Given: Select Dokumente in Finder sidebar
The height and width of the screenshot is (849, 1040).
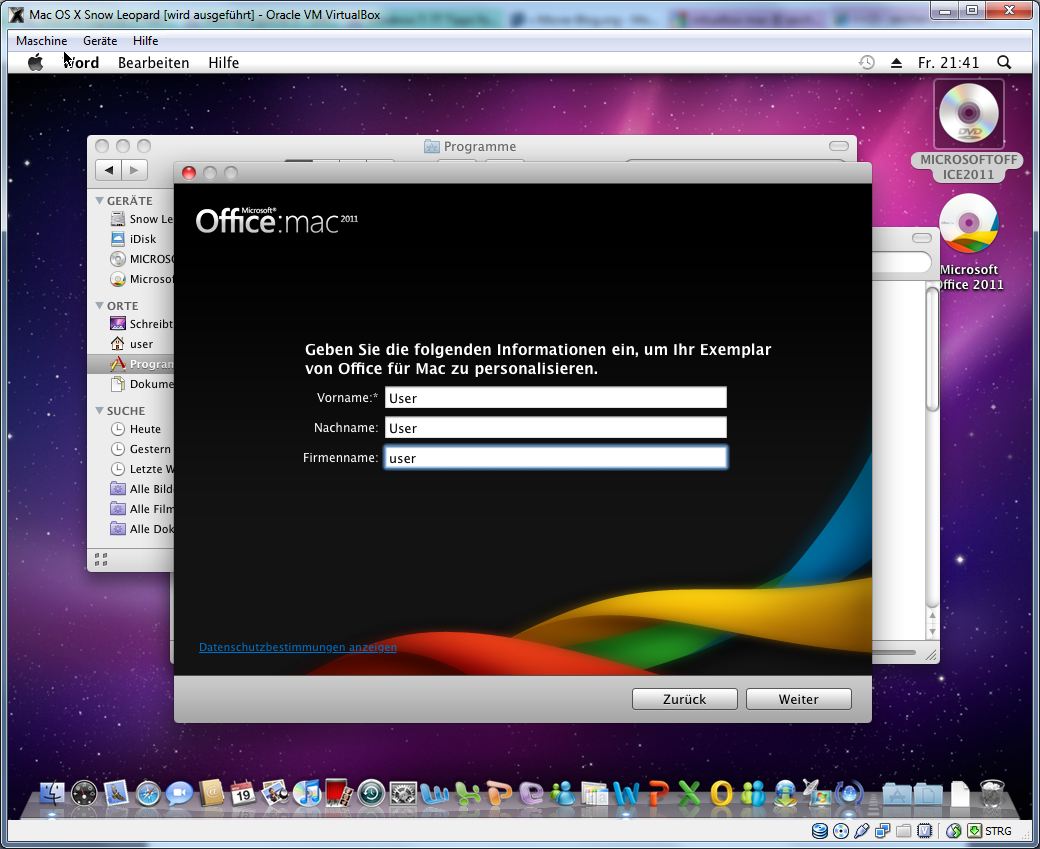Looking at the screenshot, I should (x=141, y=384).
